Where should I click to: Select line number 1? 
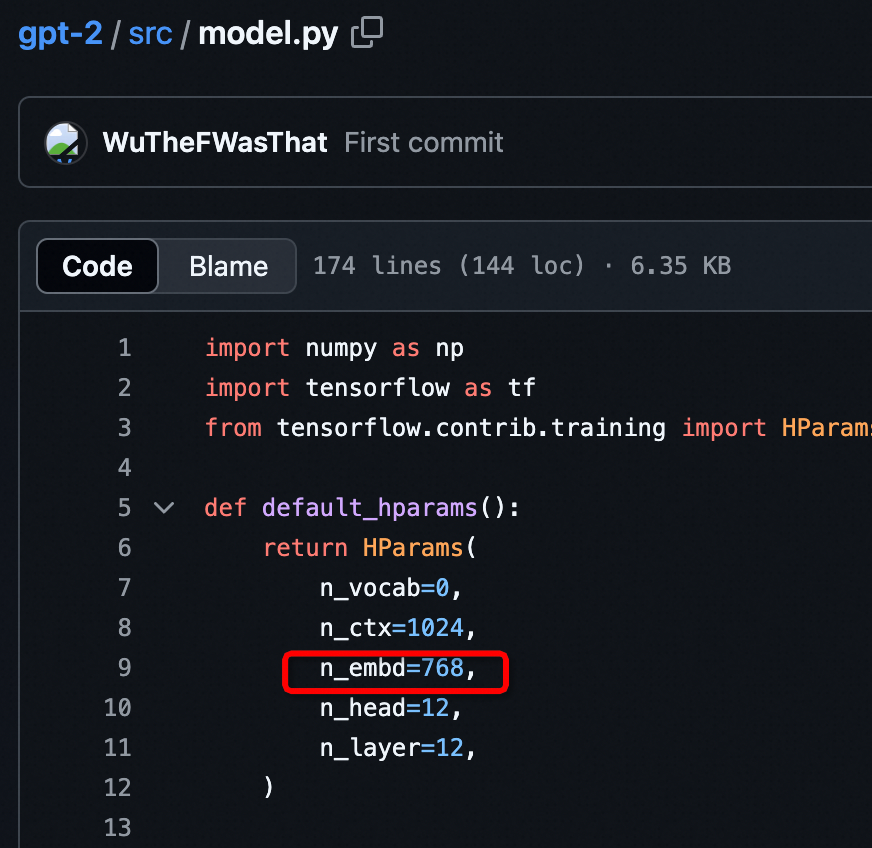coord(124,348)
